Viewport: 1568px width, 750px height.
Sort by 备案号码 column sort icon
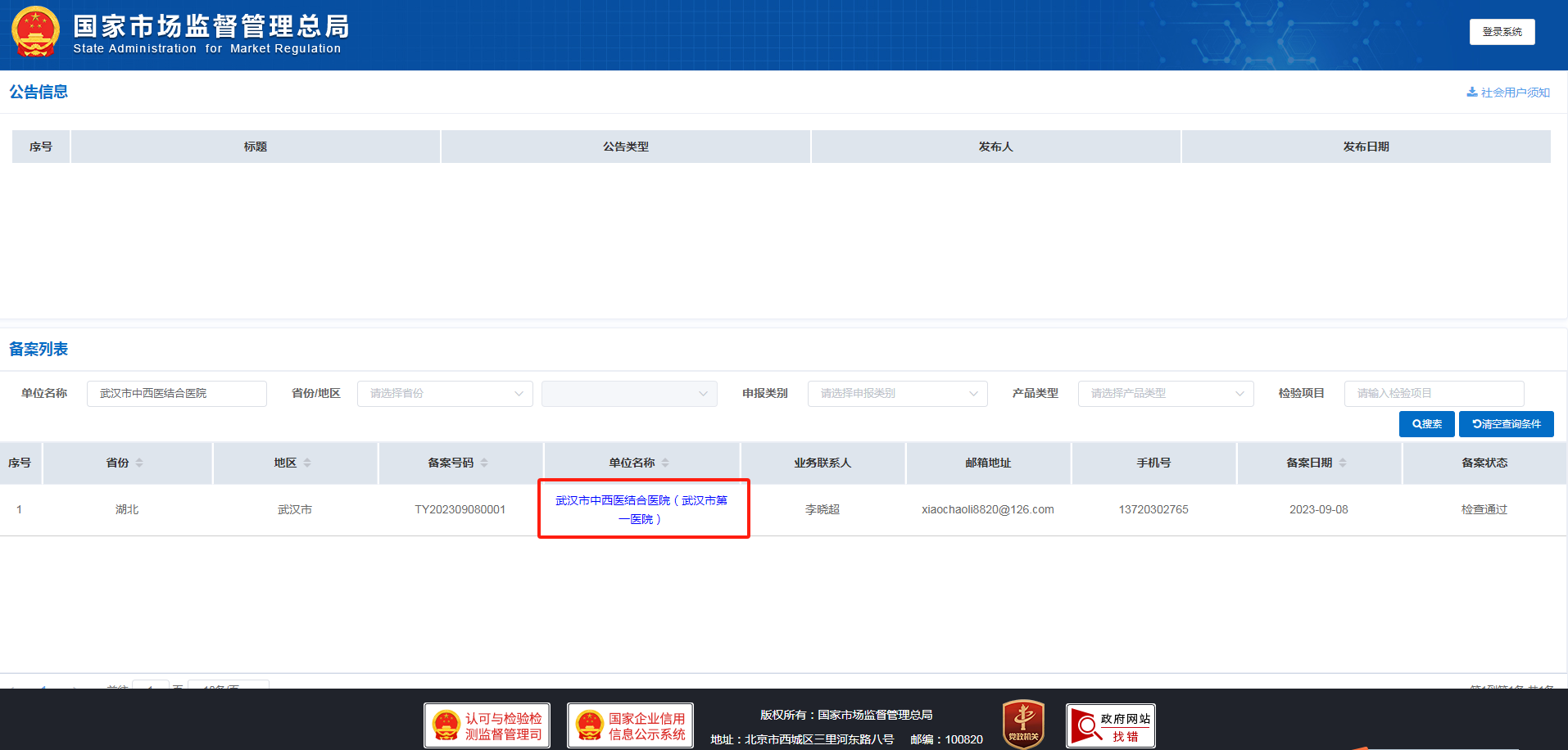(484, 463)
